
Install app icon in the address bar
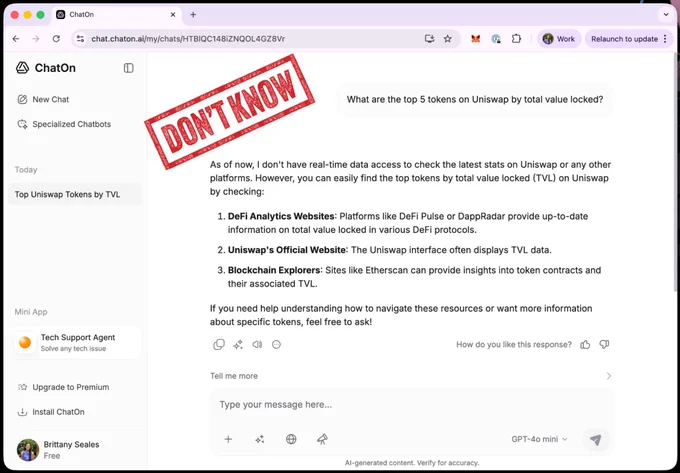(429, 39)
